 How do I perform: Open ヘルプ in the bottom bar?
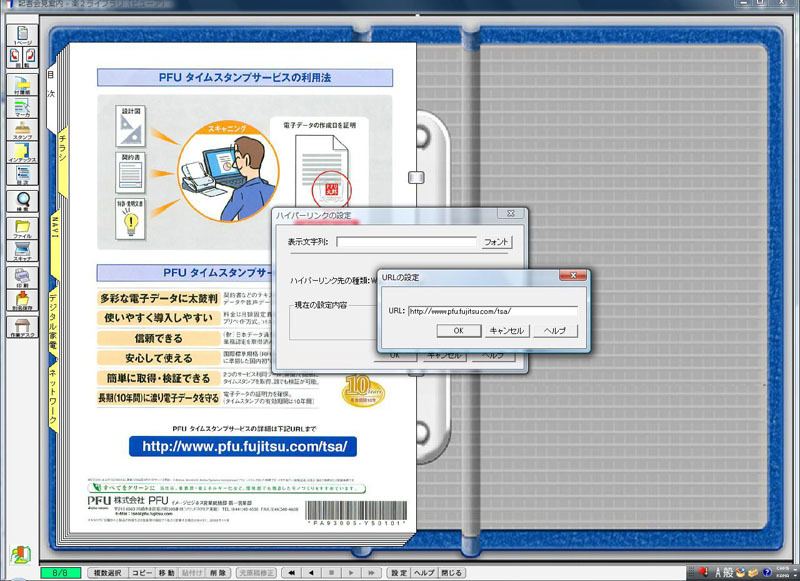point(424,573)
